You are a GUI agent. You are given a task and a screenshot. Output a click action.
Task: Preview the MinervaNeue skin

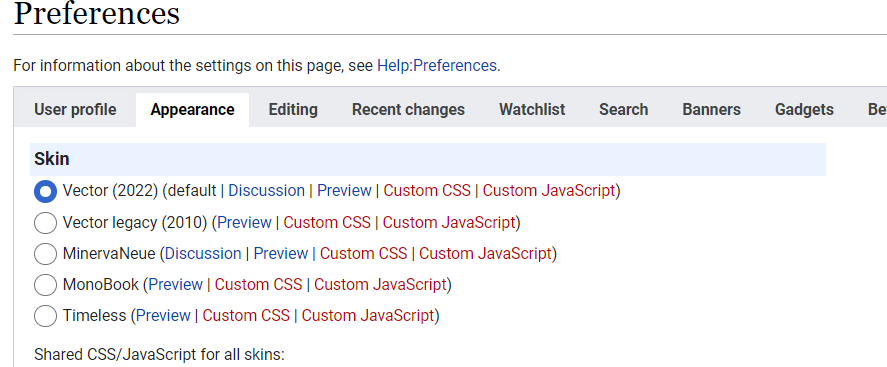click(x=281, y=254)
